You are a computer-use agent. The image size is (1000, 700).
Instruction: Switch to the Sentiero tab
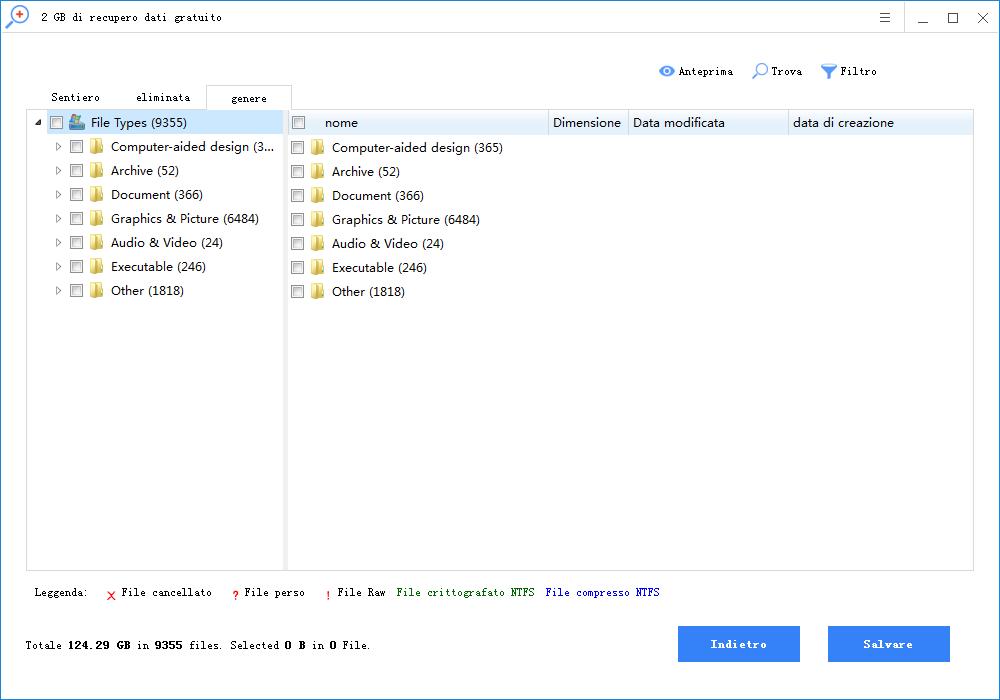point(75,98)
